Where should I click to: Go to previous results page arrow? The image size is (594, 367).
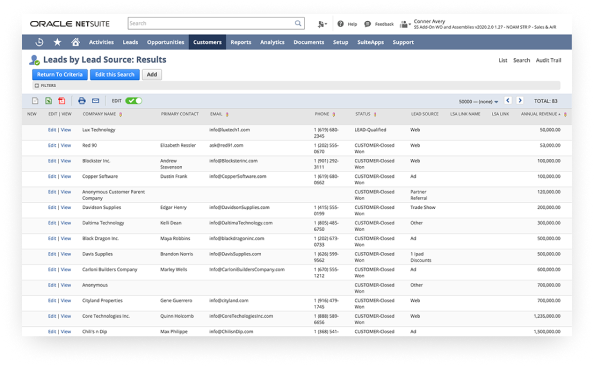pos(508,100)
